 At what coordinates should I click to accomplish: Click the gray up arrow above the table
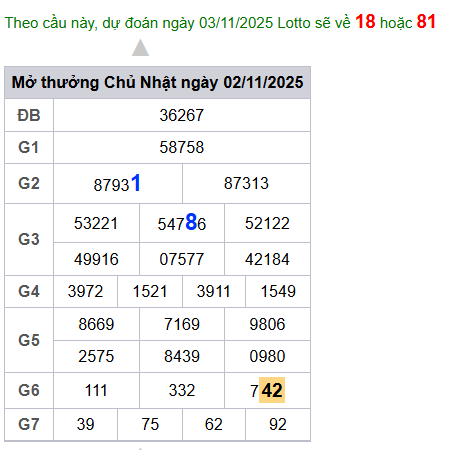click(140, 48)
